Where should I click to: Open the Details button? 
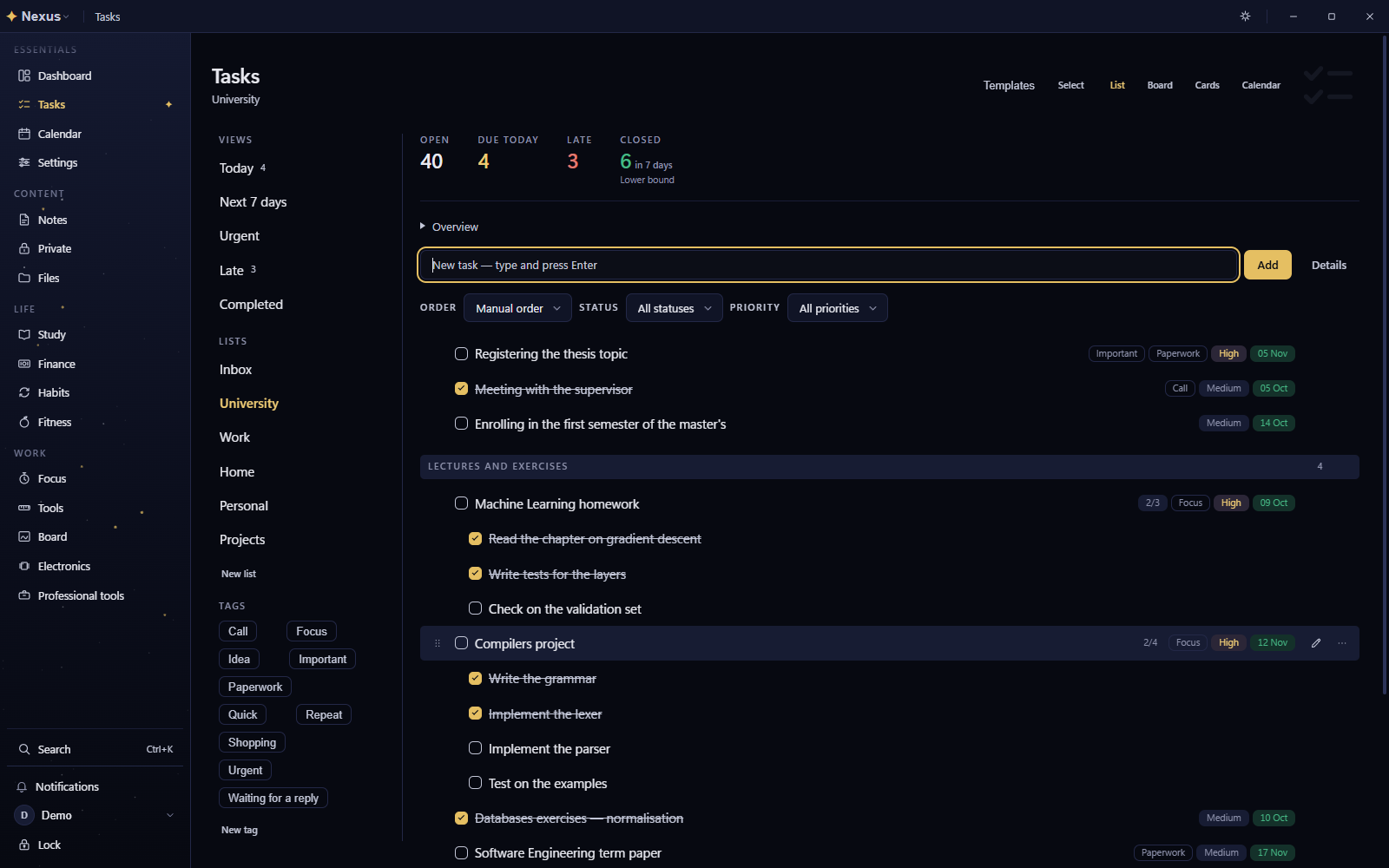(x=1328, y=265)
